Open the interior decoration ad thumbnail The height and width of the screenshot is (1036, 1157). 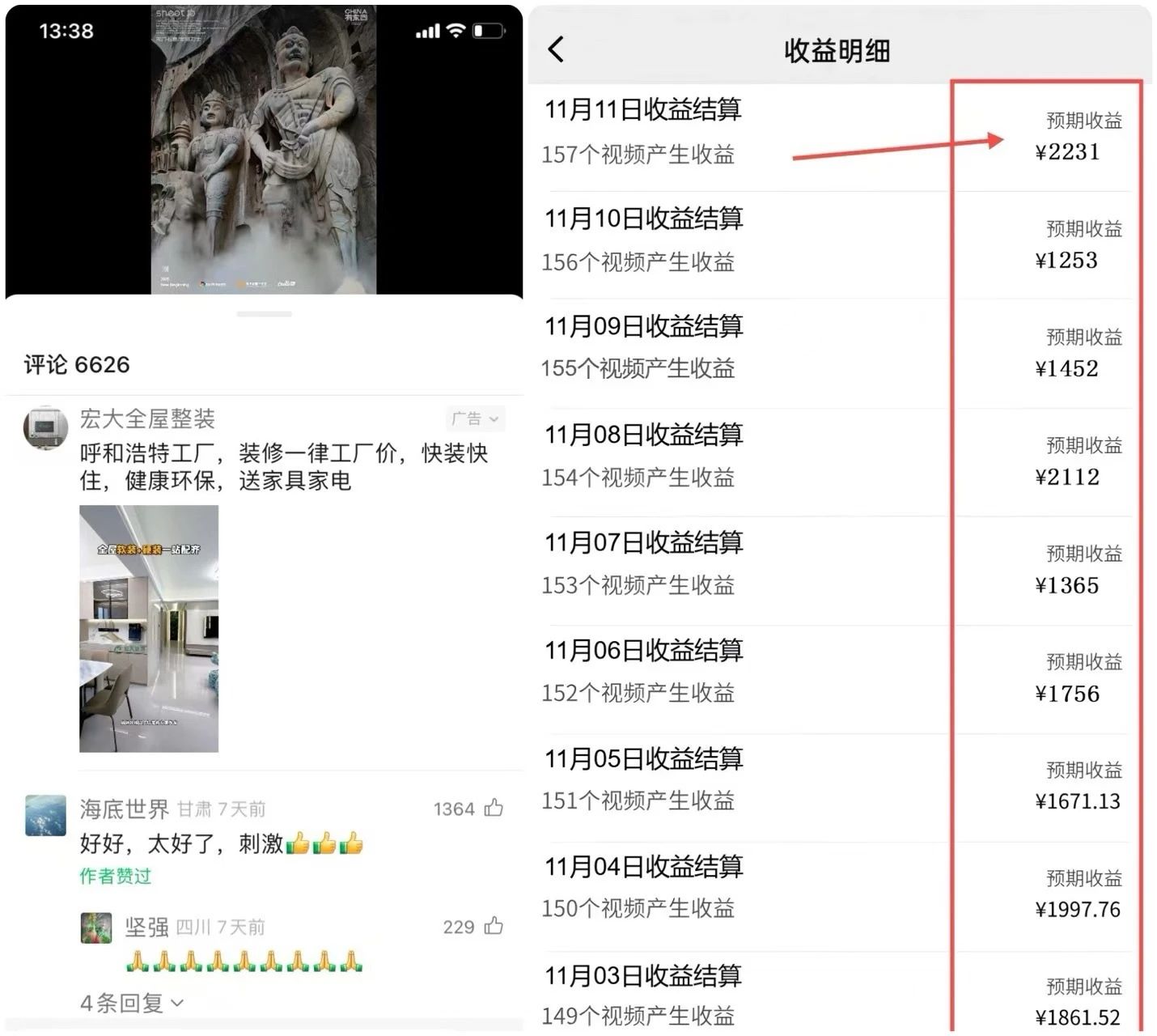click(149, 627)
